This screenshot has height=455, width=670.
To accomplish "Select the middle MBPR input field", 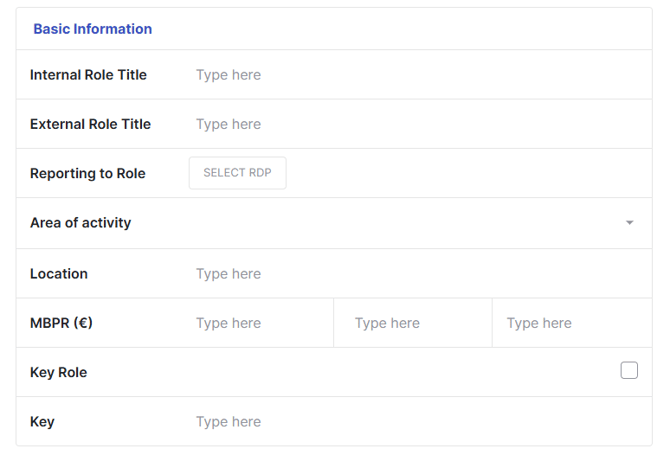I will click(x=412, y=323).
